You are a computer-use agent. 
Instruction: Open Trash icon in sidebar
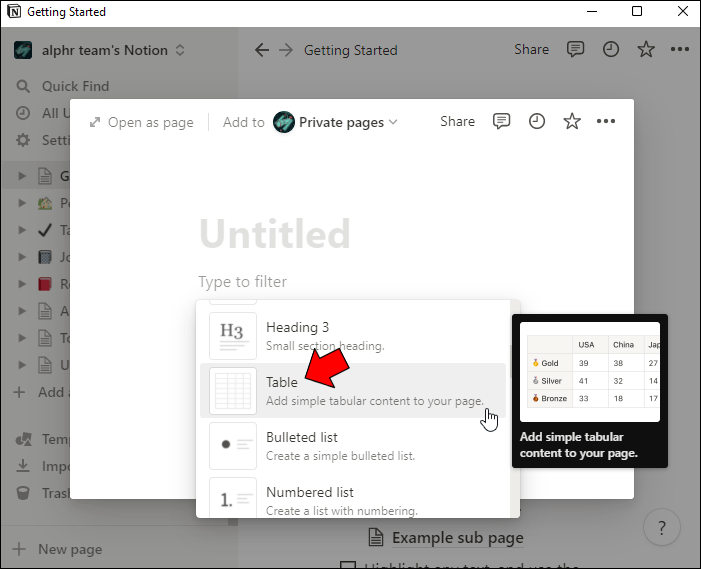coord(23,493)
